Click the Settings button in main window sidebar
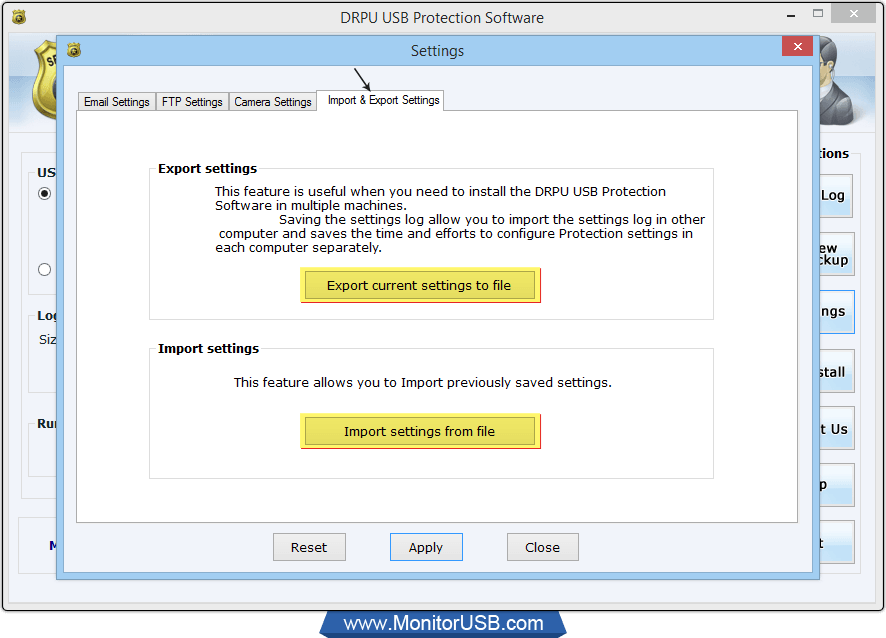886x638 pixels. 836,312
